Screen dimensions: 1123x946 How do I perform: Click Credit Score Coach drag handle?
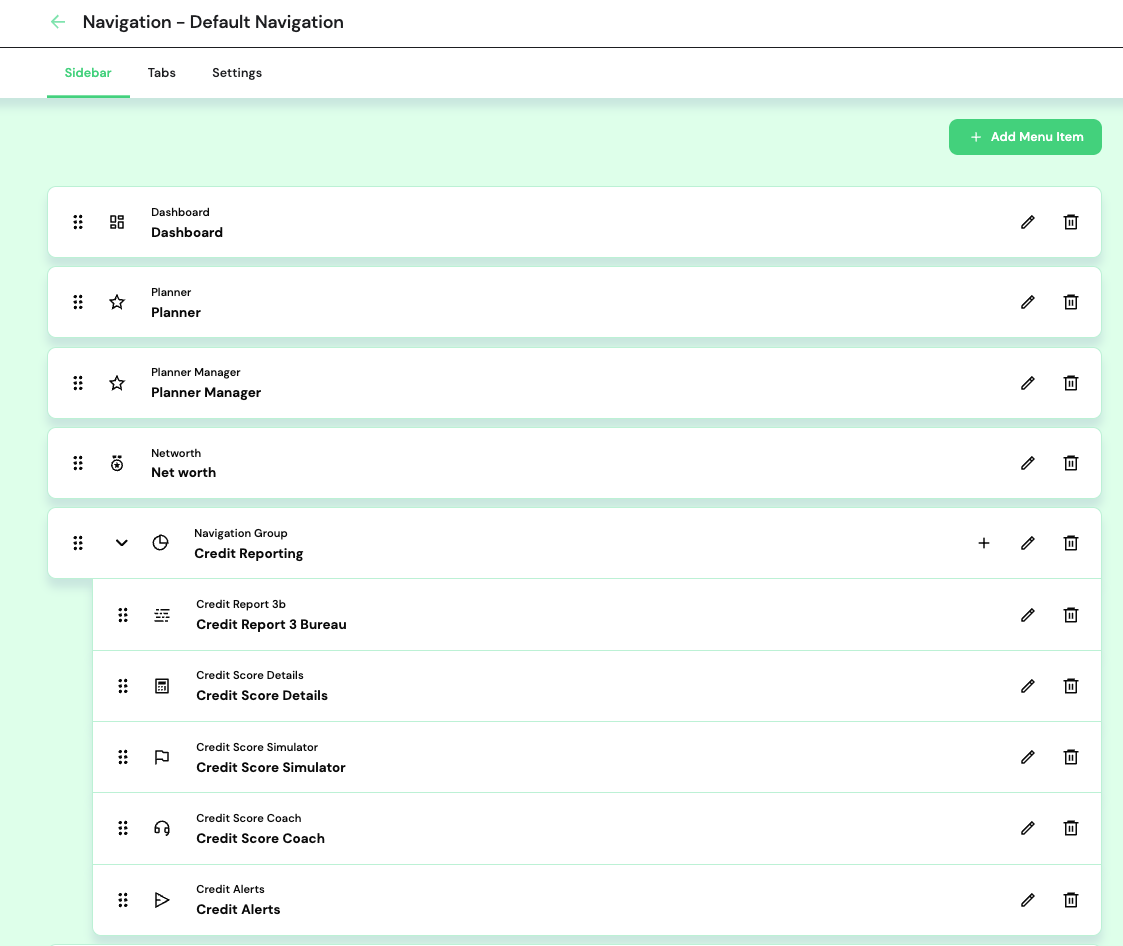coord(123,829)
